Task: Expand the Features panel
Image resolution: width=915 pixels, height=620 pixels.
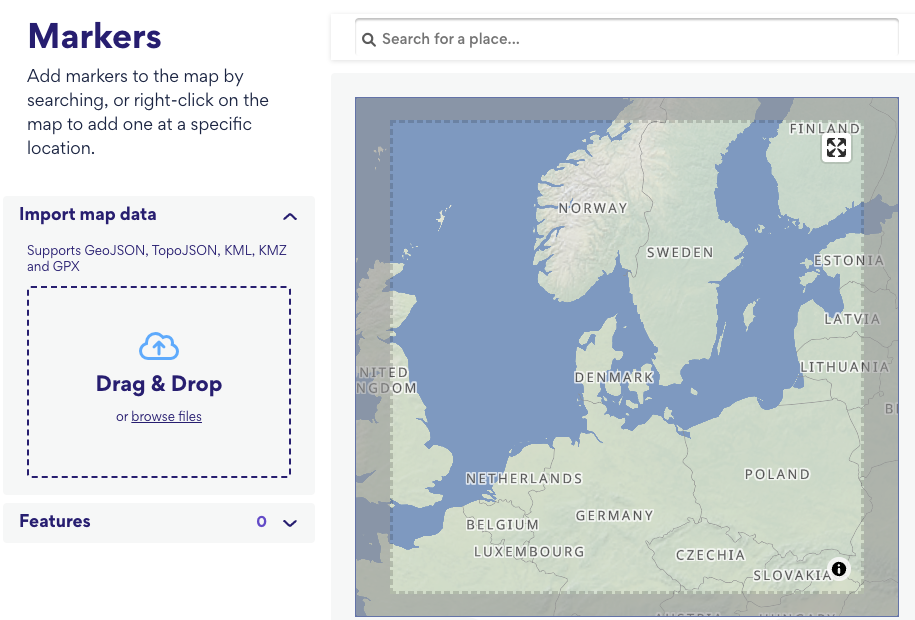Action: [289, 522]
